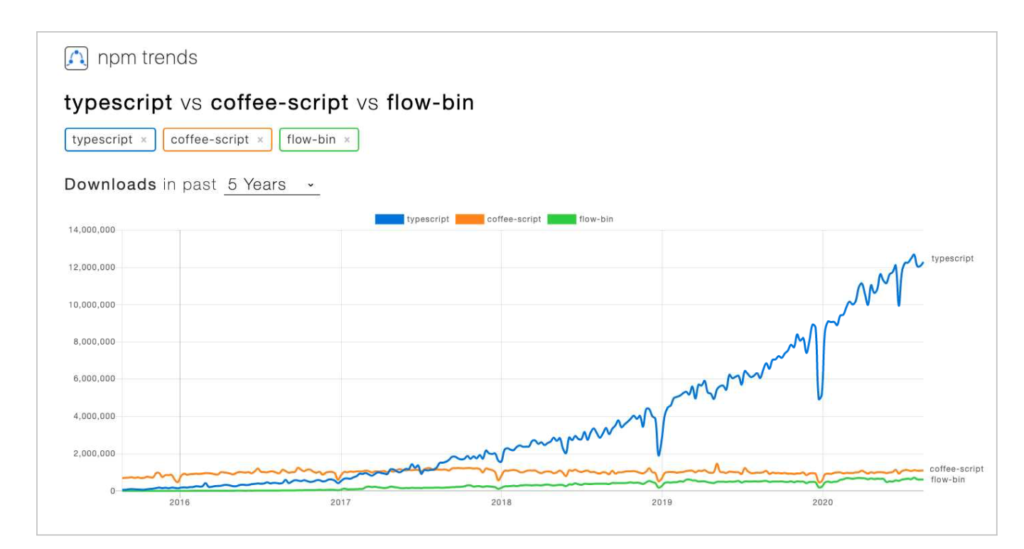
Task: Click the flow-bin legend label text
Action: coord(596,219)
